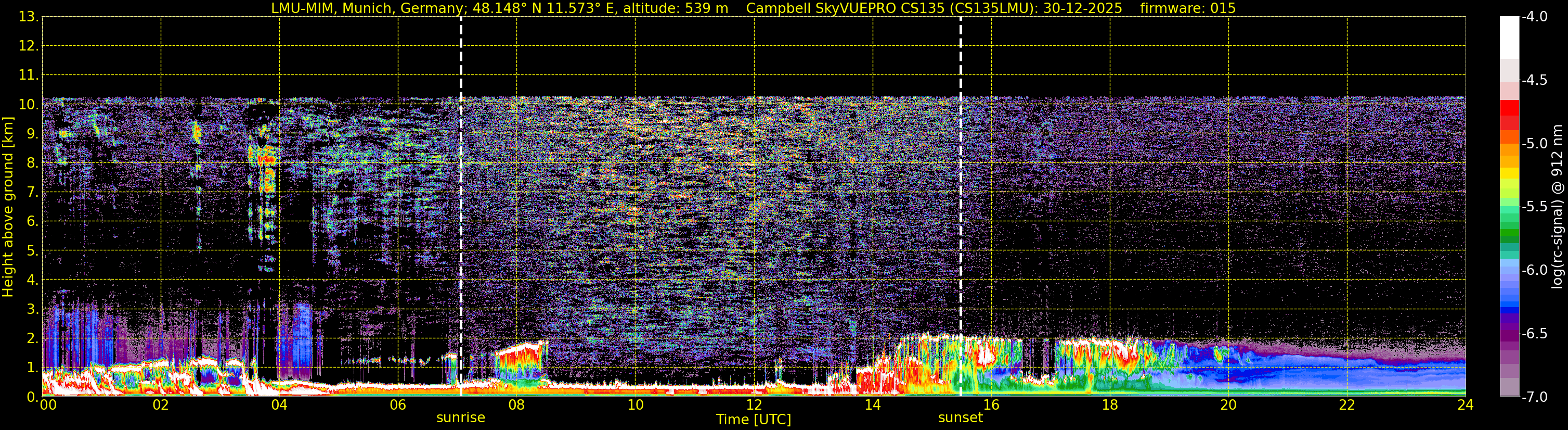Click the "14" time axis tick label
1568x430 pixels.
tap(873, 405)
